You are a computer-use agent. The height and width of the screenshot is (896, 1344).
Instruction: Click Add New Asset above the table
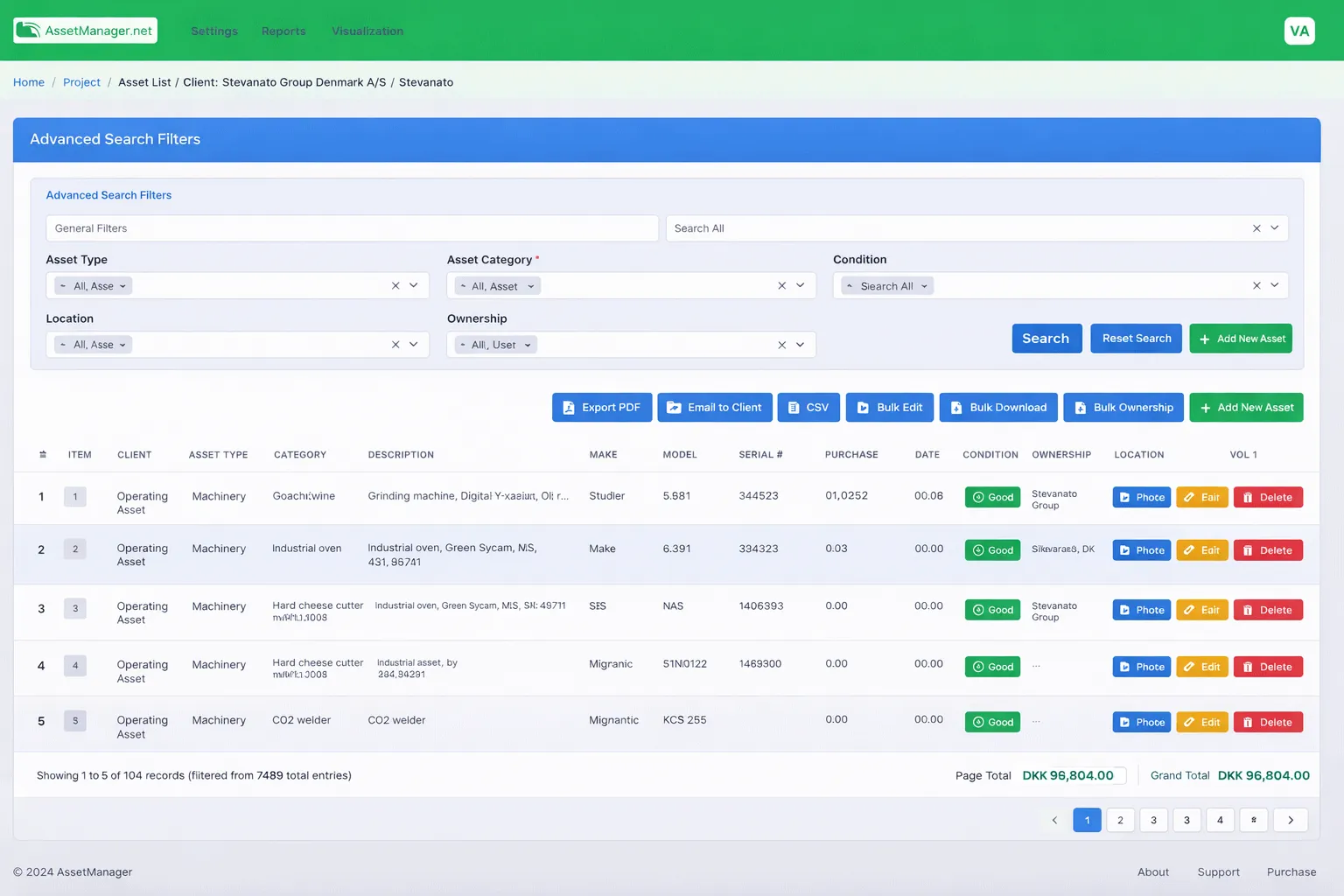point(1246,408)
